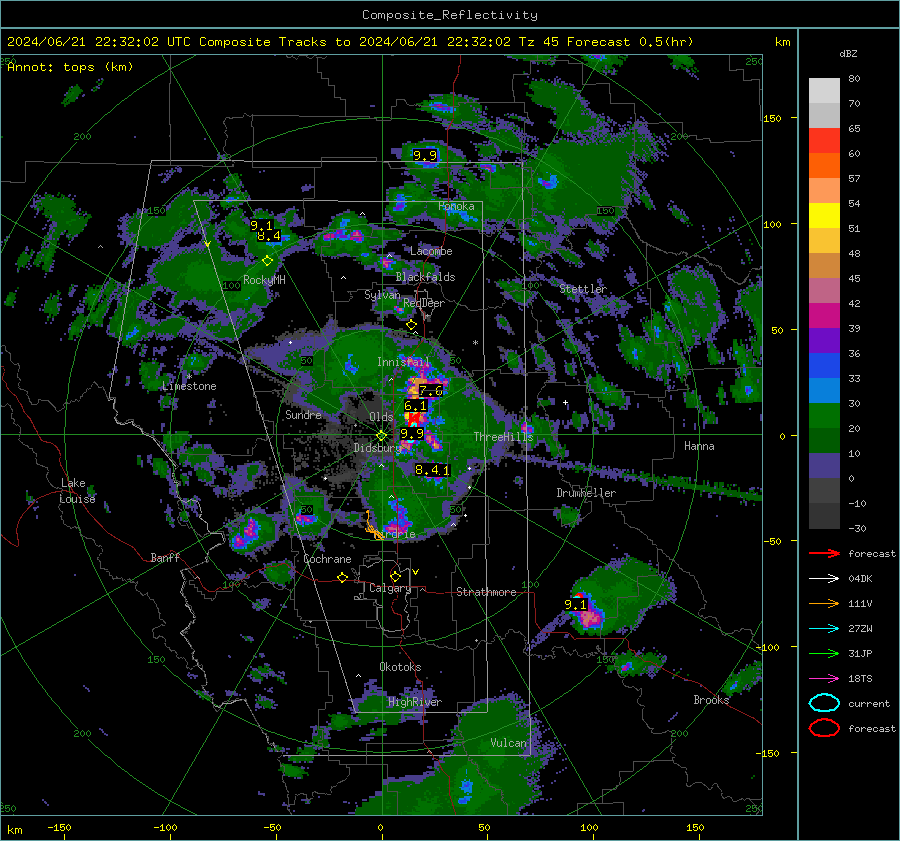900x841 pixels.
Task: Click the red forecast arrow in the legend
Action: tap(824, 553)
